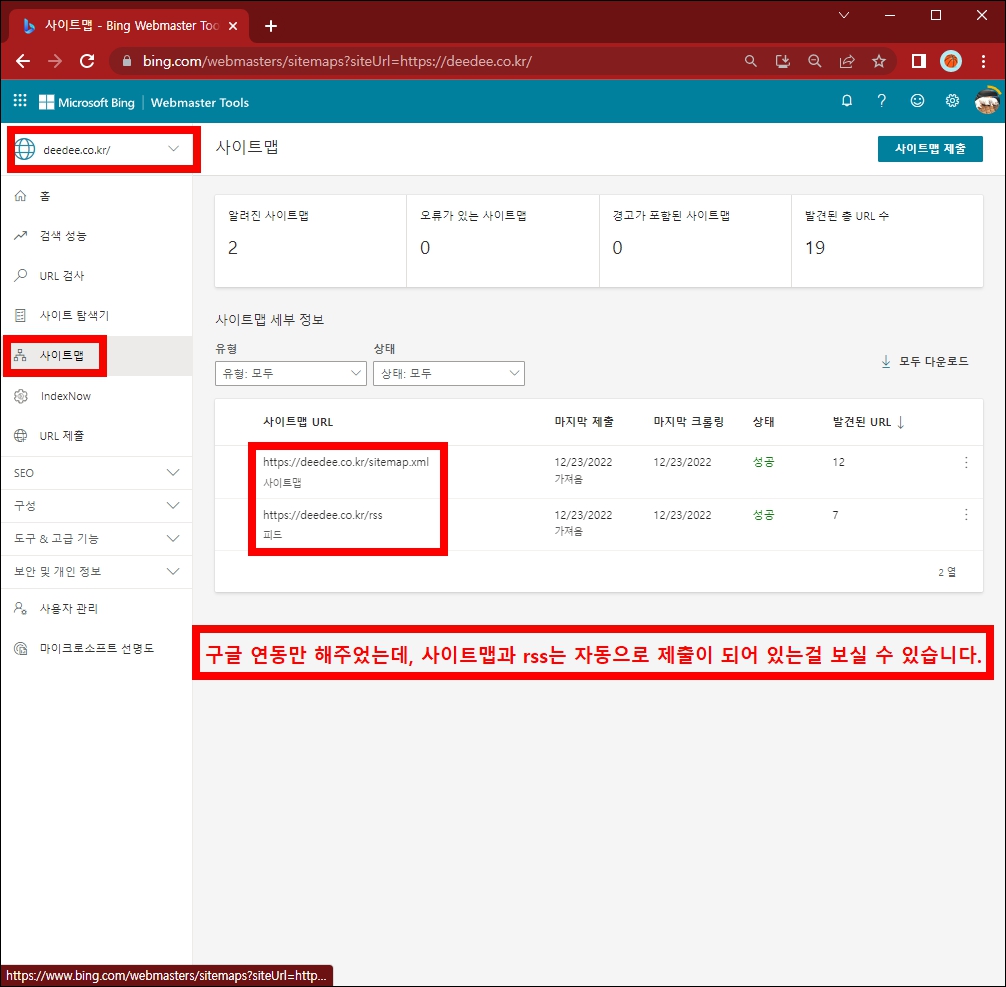Click the 경고가 포함된 사이트맵 card
1006x987 pixels.
point(695,241)
